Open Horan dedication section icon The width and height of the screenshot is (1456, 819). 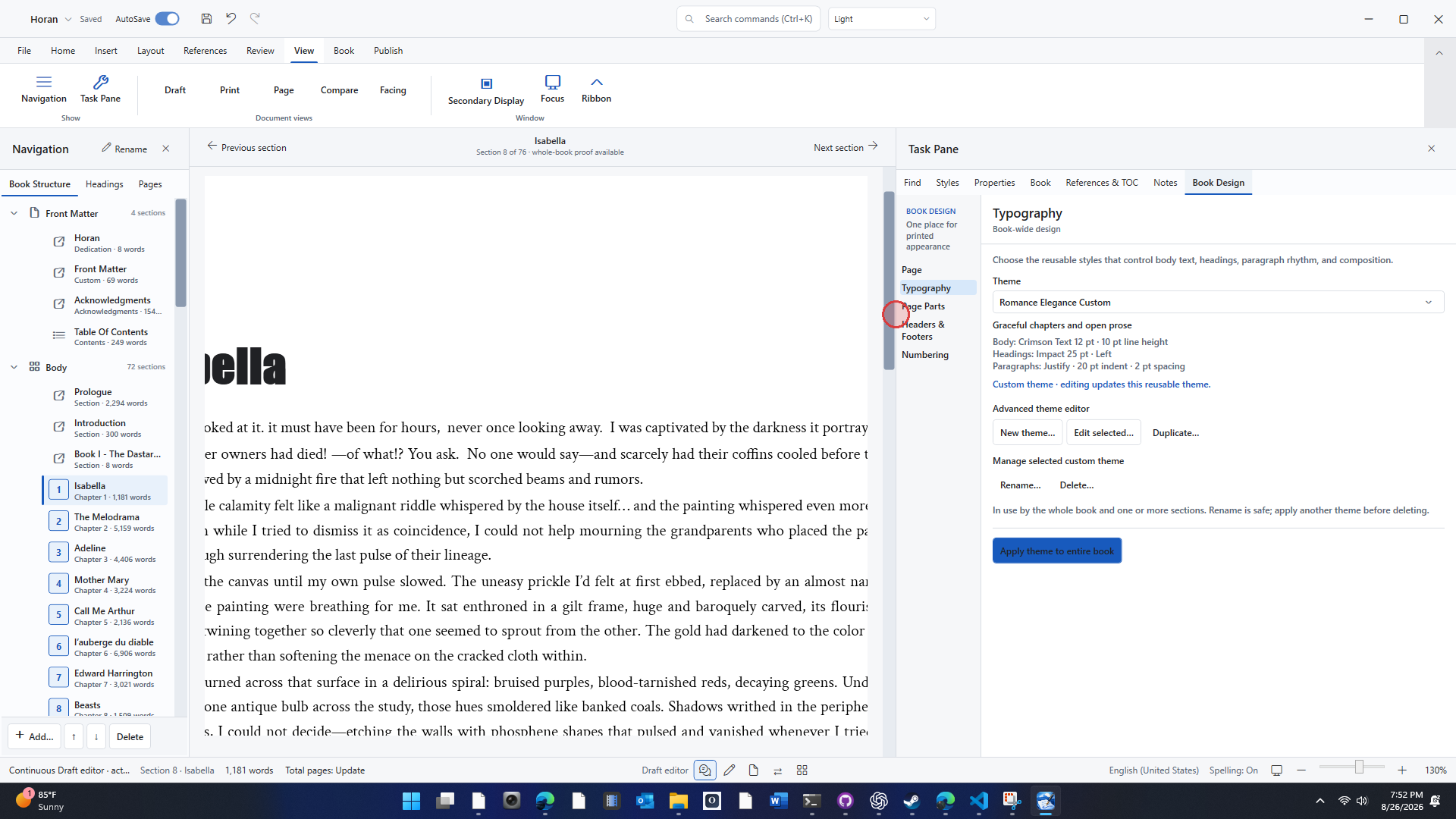pos(58,242)
